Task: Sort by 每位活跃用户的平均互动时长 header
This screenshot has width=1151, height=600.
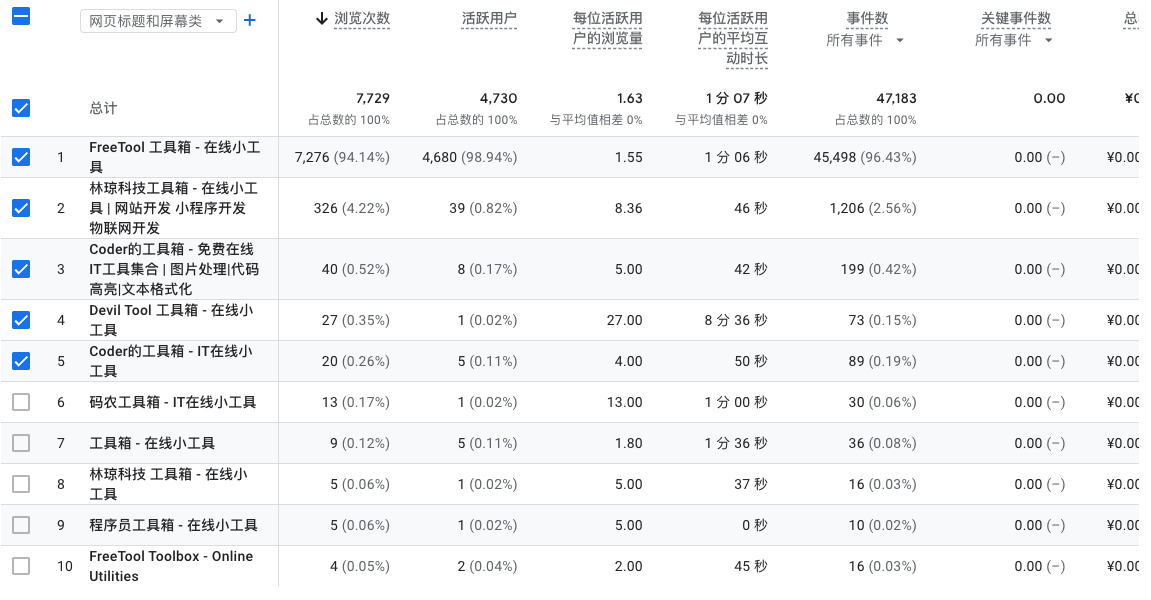Action: [733, 38]
